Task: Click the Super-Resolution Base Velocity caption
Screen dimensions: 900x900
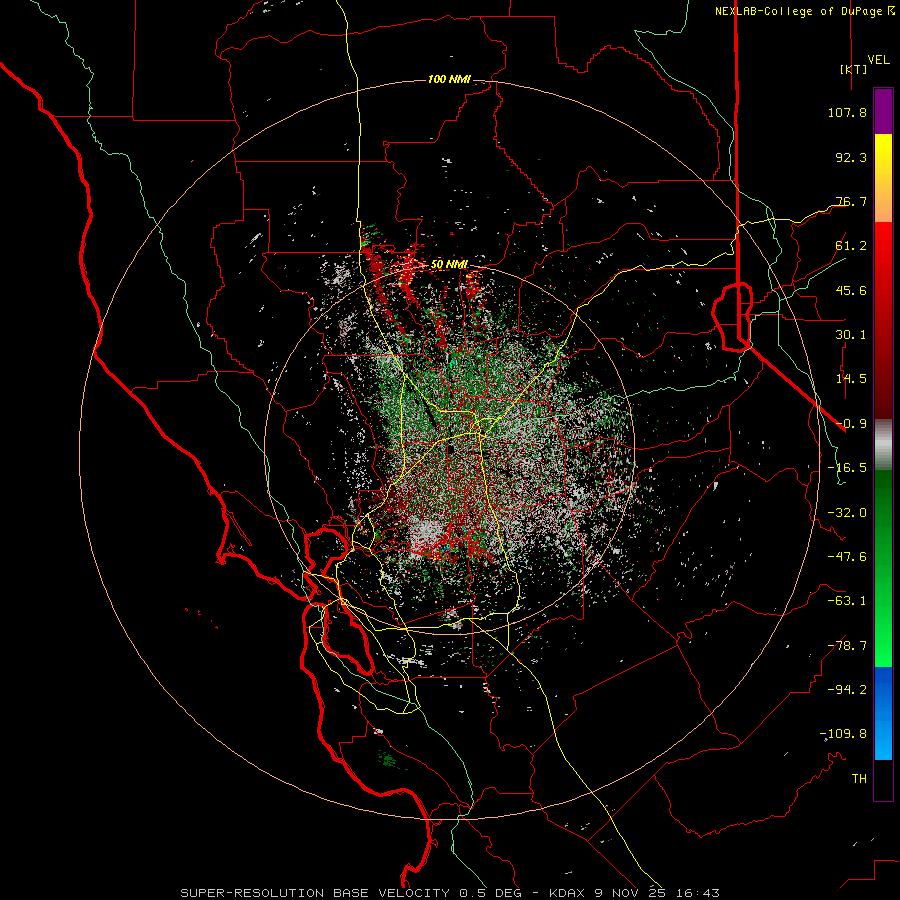Action: [x=449, y=893]
